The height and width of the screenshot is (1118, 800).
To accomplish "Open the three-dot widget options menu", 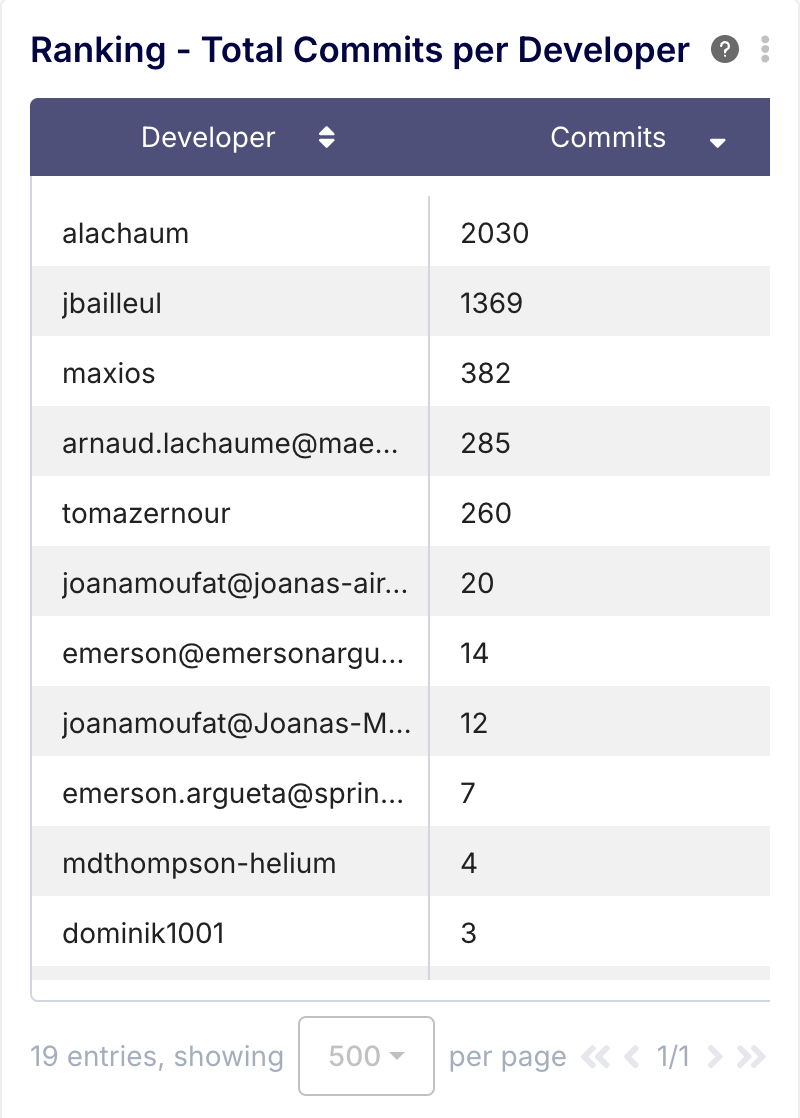I will 765,49.
